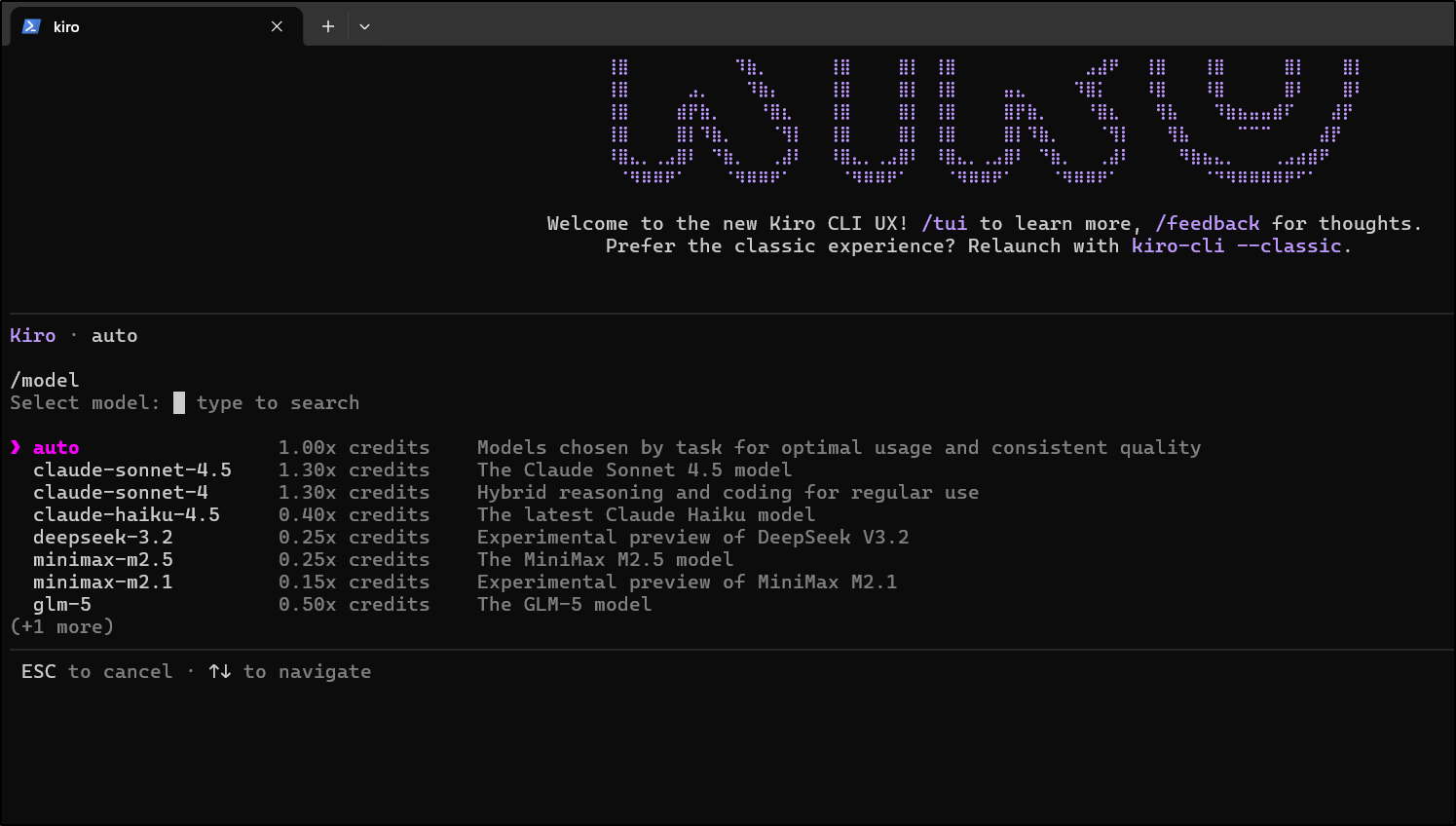
Task: Close the kiro terminal tab
Action: pos(277,26)
